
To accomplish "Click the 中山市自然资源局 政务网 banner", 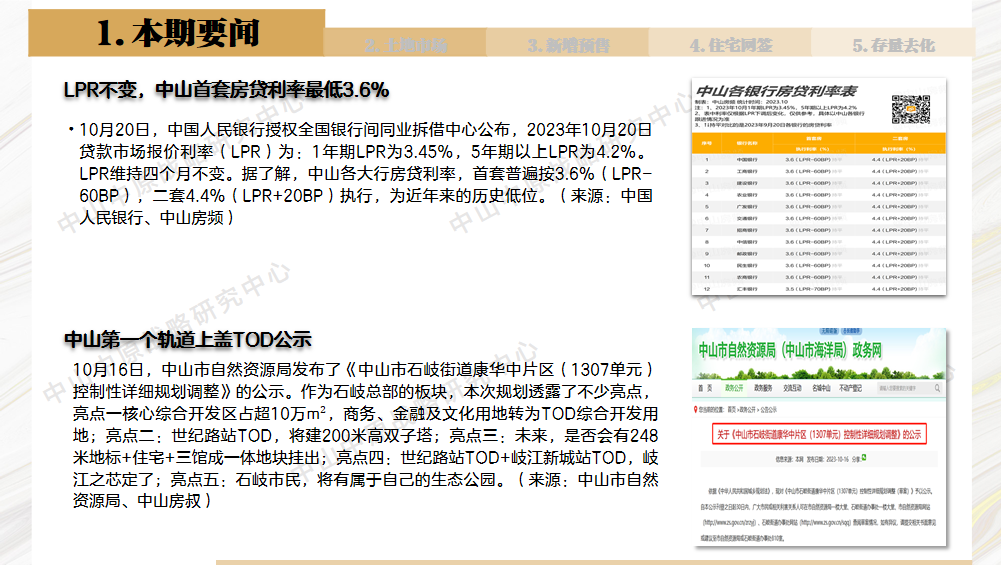I will pyautogui.click(x=790, y=352).
